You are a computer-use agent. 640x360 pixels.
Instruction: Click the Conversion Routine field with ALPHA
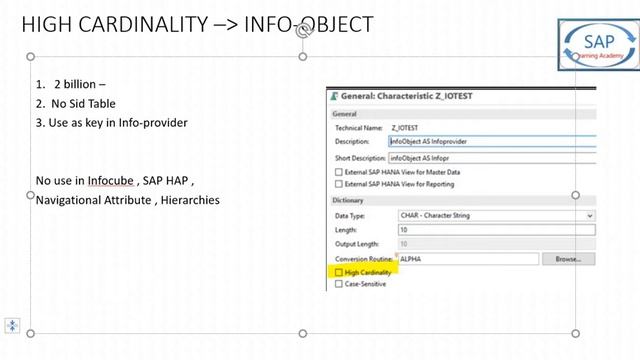(x=468, y=259)
